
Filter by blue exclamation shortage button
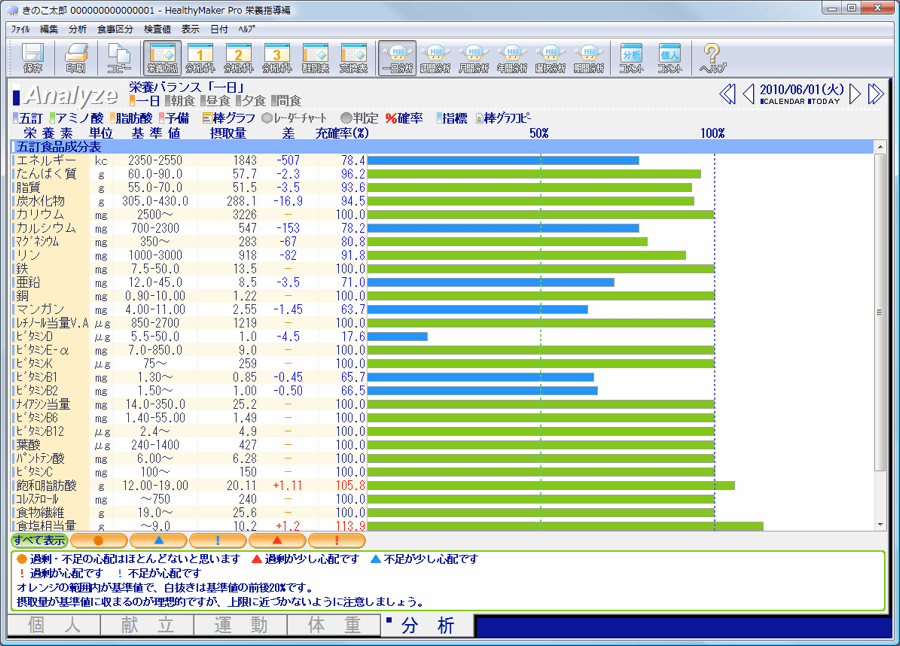pos(218,540)
